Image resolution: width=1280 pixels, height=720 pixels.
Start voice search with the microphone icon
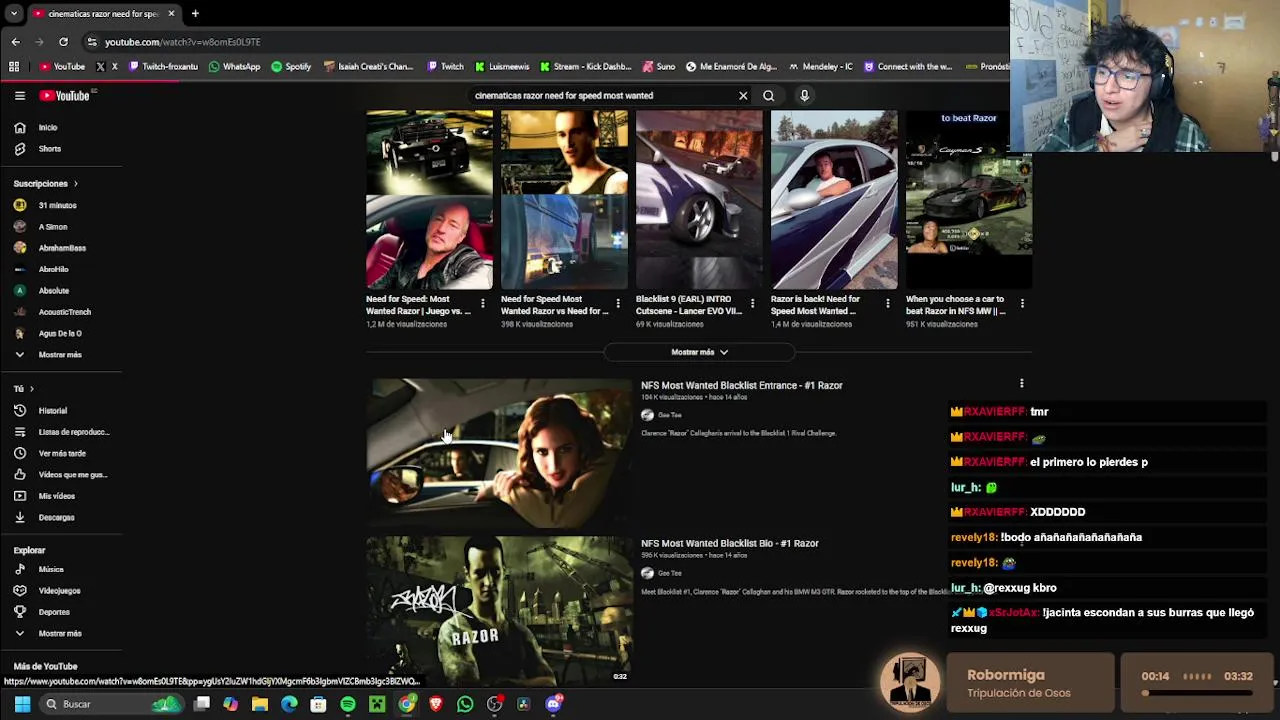[x=804, y=96]
